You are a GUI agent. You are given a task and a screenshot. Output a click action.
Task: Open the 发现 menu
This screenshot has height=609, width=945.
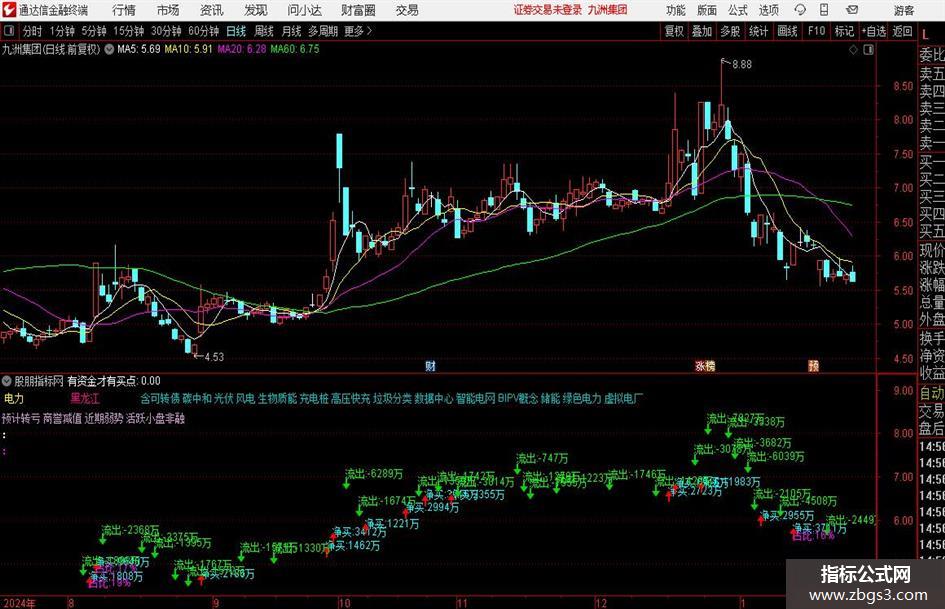coord(256,10)
